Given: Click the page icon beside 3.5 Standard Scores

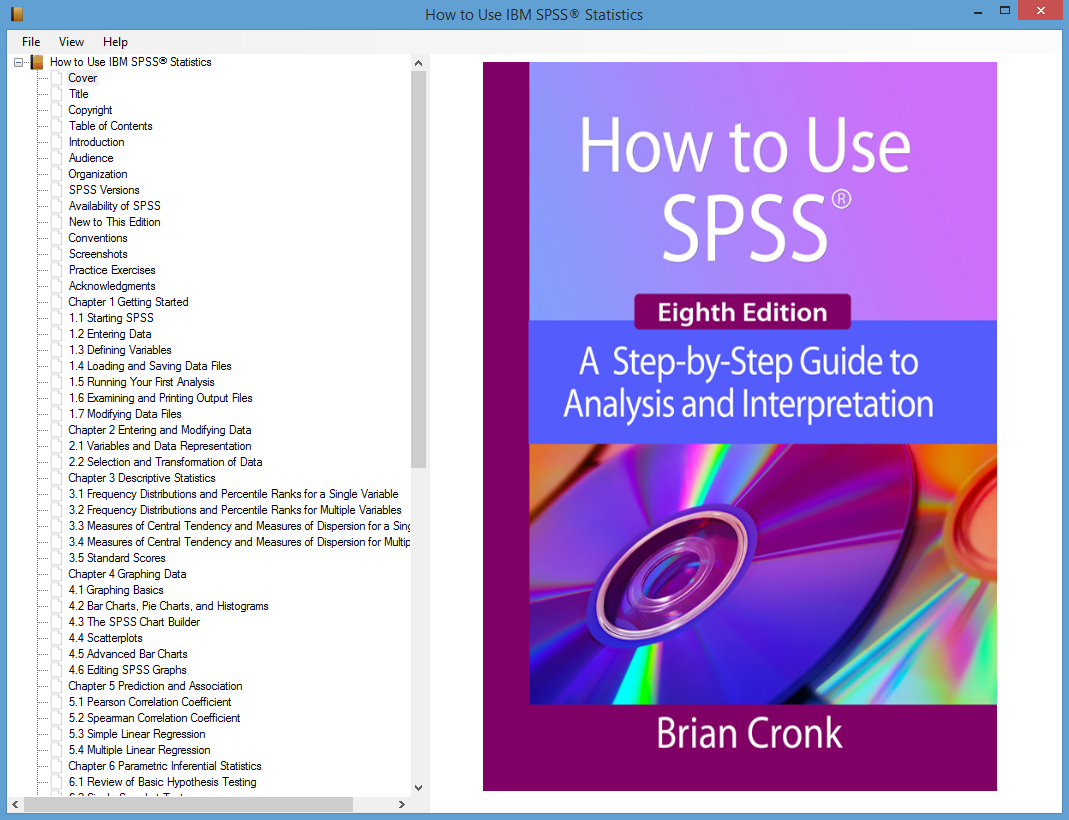Looking at the screenshot, I should 57,558.
